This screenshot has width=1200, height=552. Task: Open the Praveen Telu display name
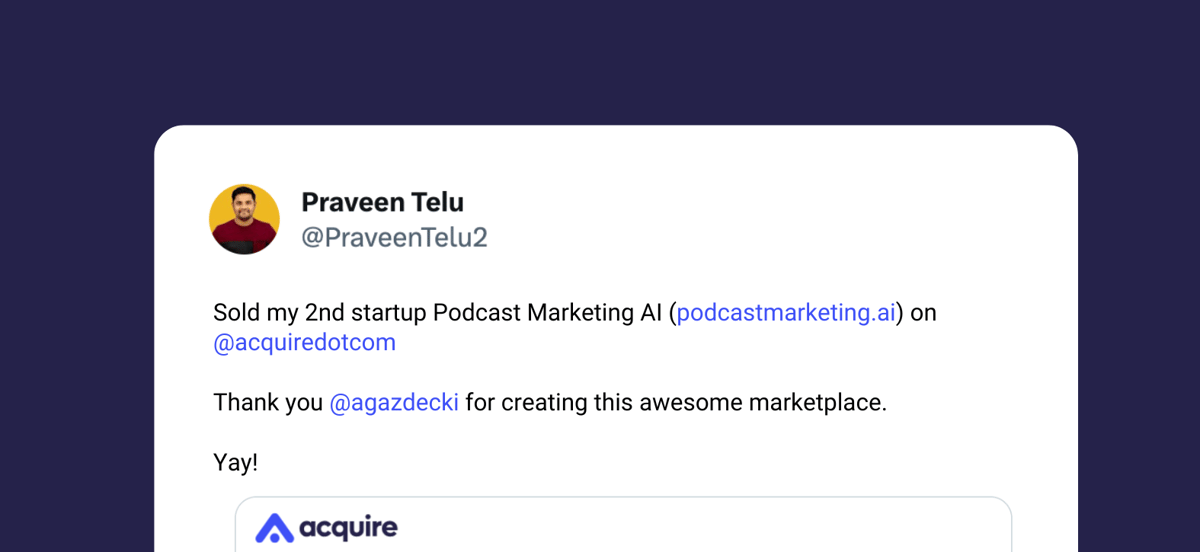pos(382,202)
